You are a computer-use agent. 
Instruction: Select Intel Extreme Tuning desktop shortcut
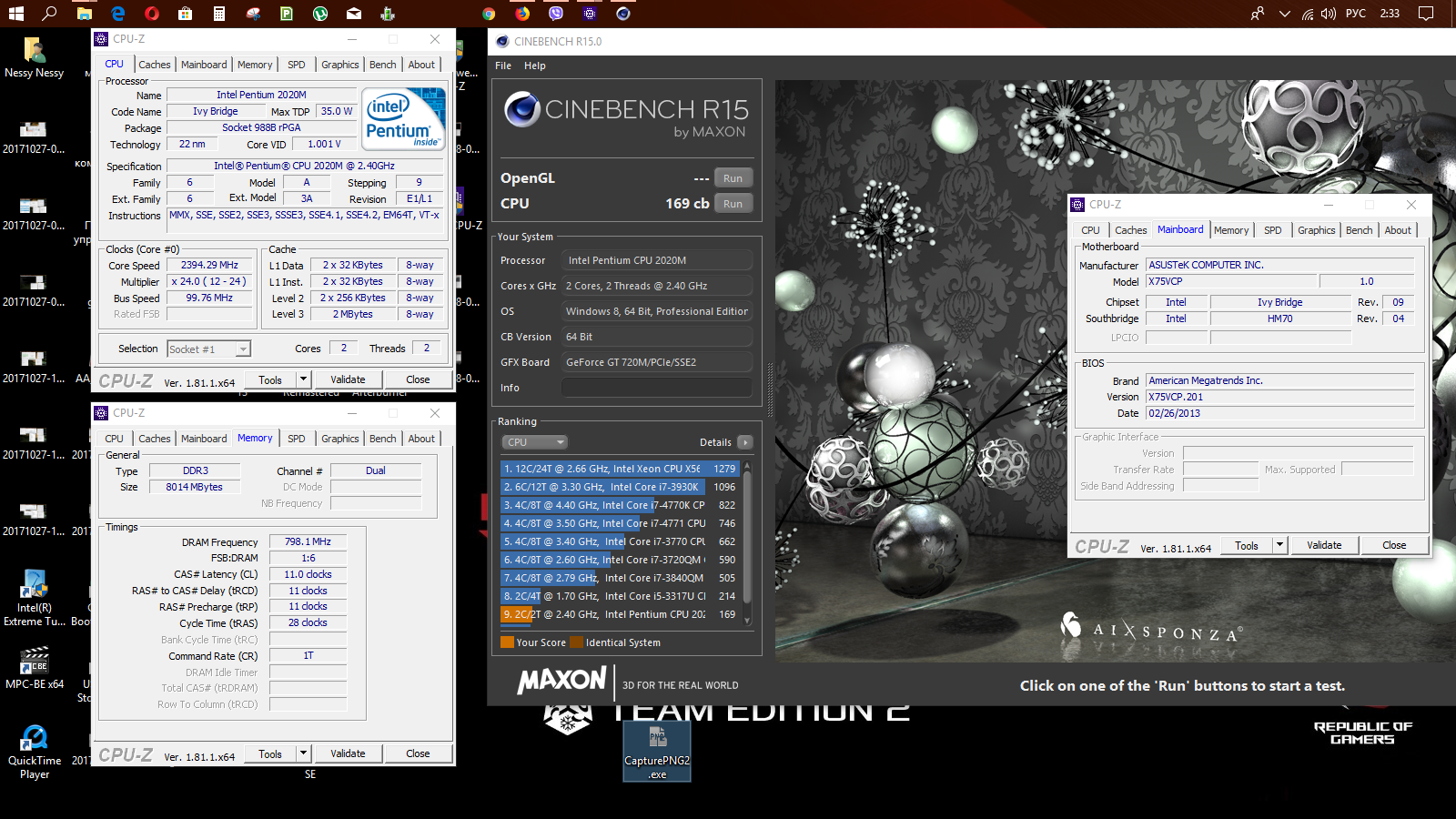[x=34, y=597]
